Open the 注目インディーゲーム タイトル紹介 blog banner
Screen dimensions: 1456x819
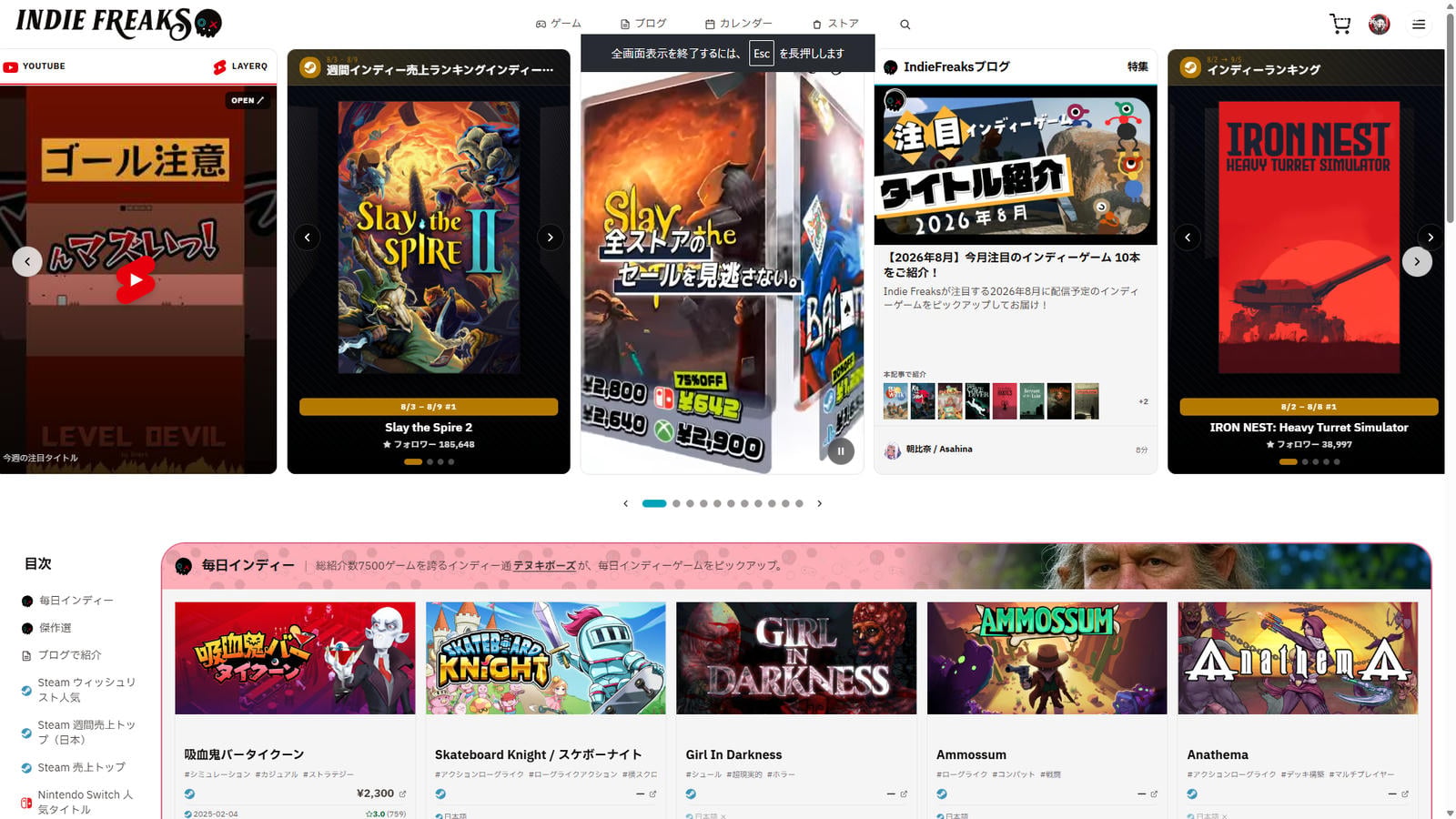click(1016, 166)
